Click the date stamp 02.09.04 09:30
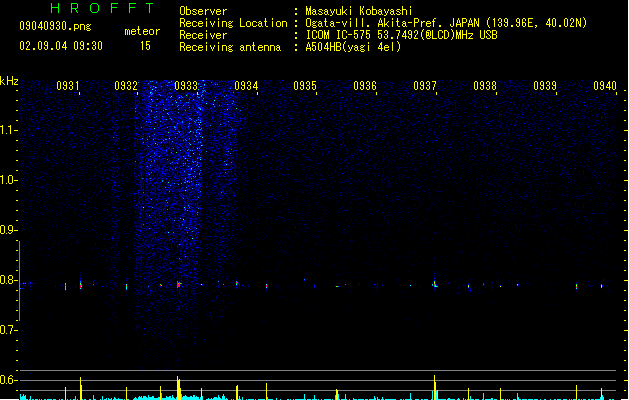 61,46
